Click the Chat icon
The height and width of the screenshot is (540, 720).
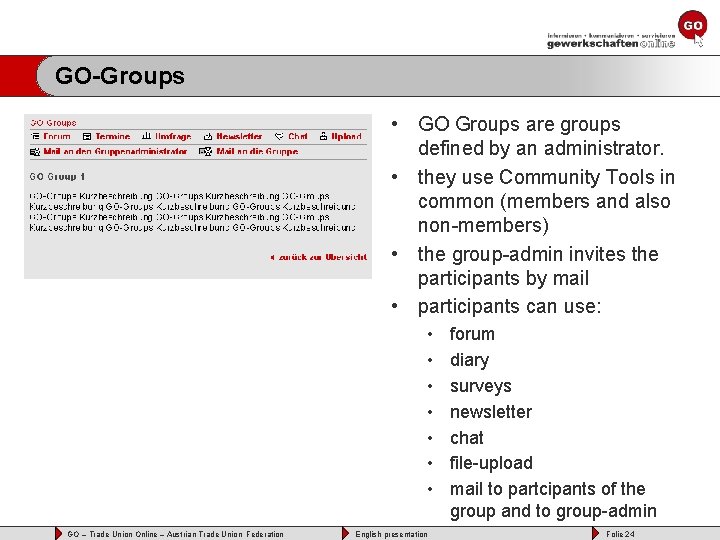point(279,136)
